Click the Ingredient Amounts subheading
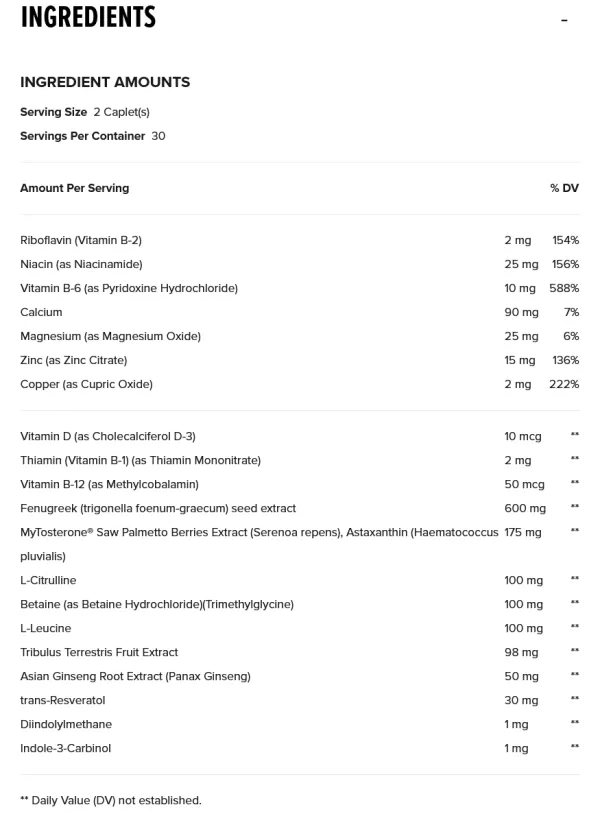 [105, 82]
